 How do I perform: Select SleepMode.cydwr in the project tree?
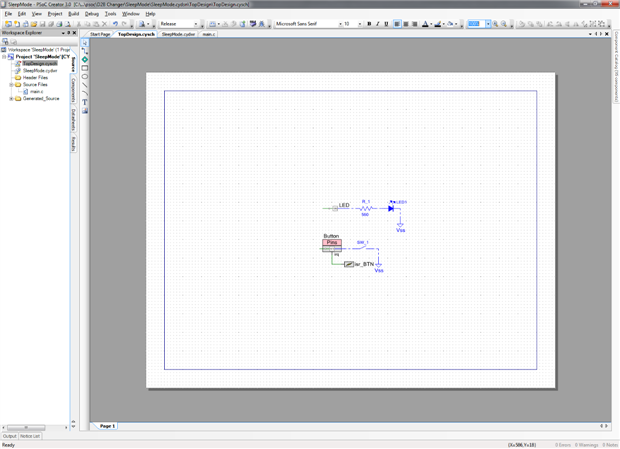point(40,71)
